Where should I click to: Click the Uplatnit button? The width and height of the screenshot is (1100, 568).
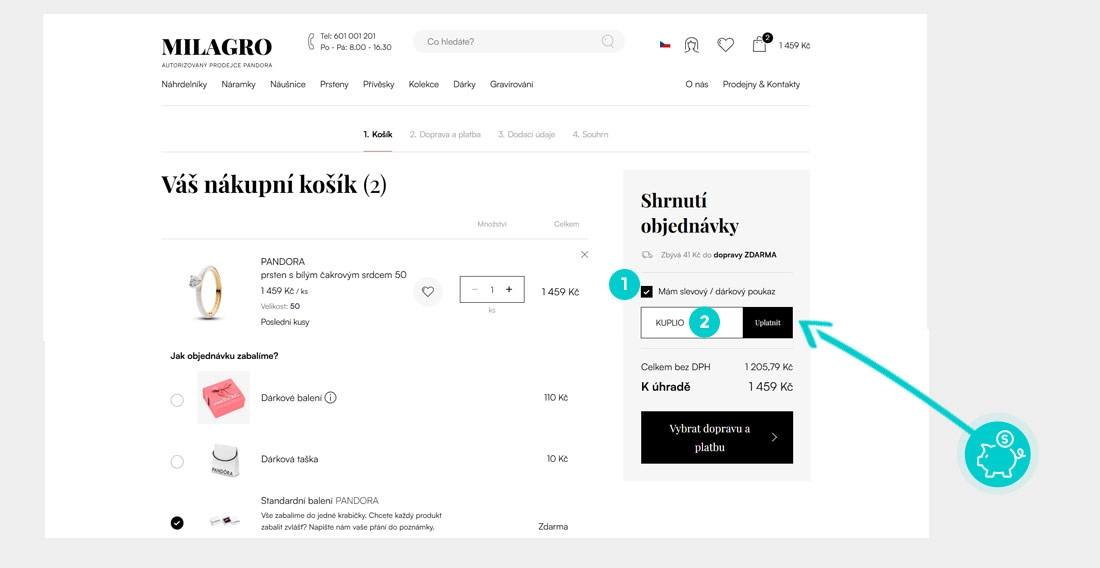pos(768,323)
